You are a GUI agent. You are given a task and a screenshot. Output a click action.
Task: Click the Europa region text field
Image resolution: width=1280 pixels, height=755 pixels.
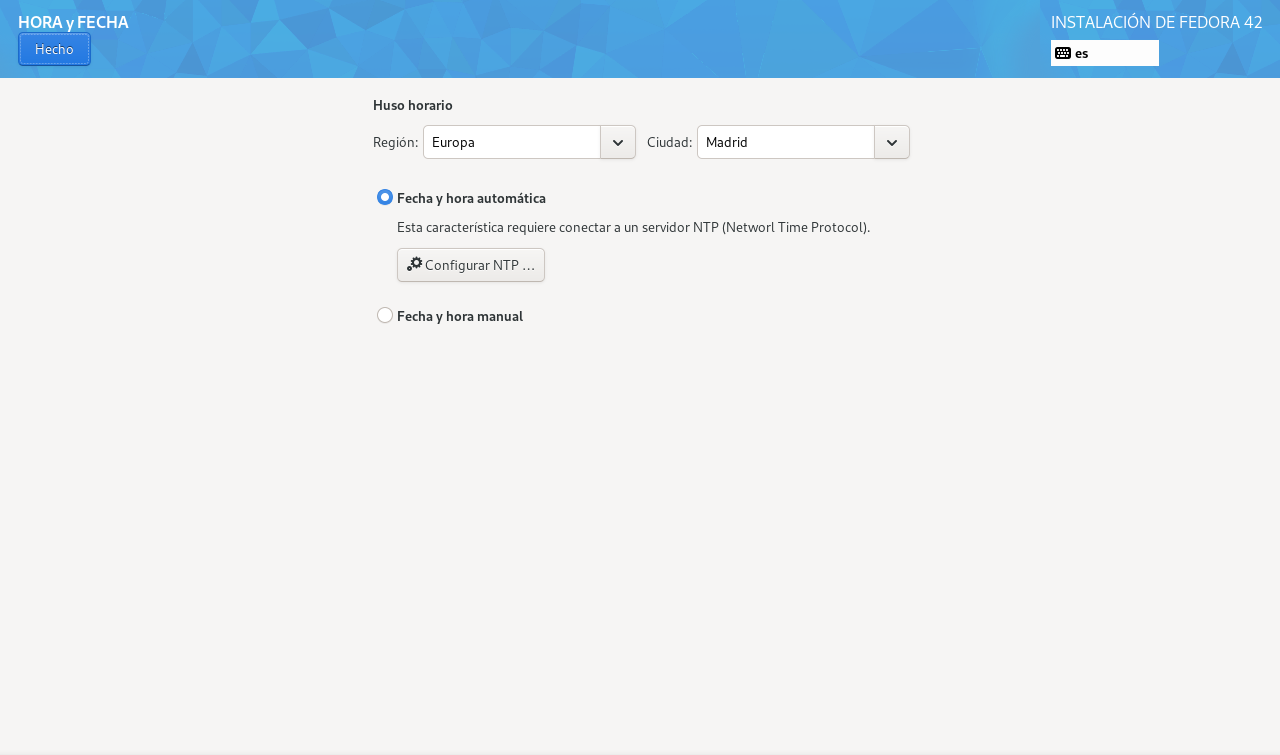click(x=512, y=142)
